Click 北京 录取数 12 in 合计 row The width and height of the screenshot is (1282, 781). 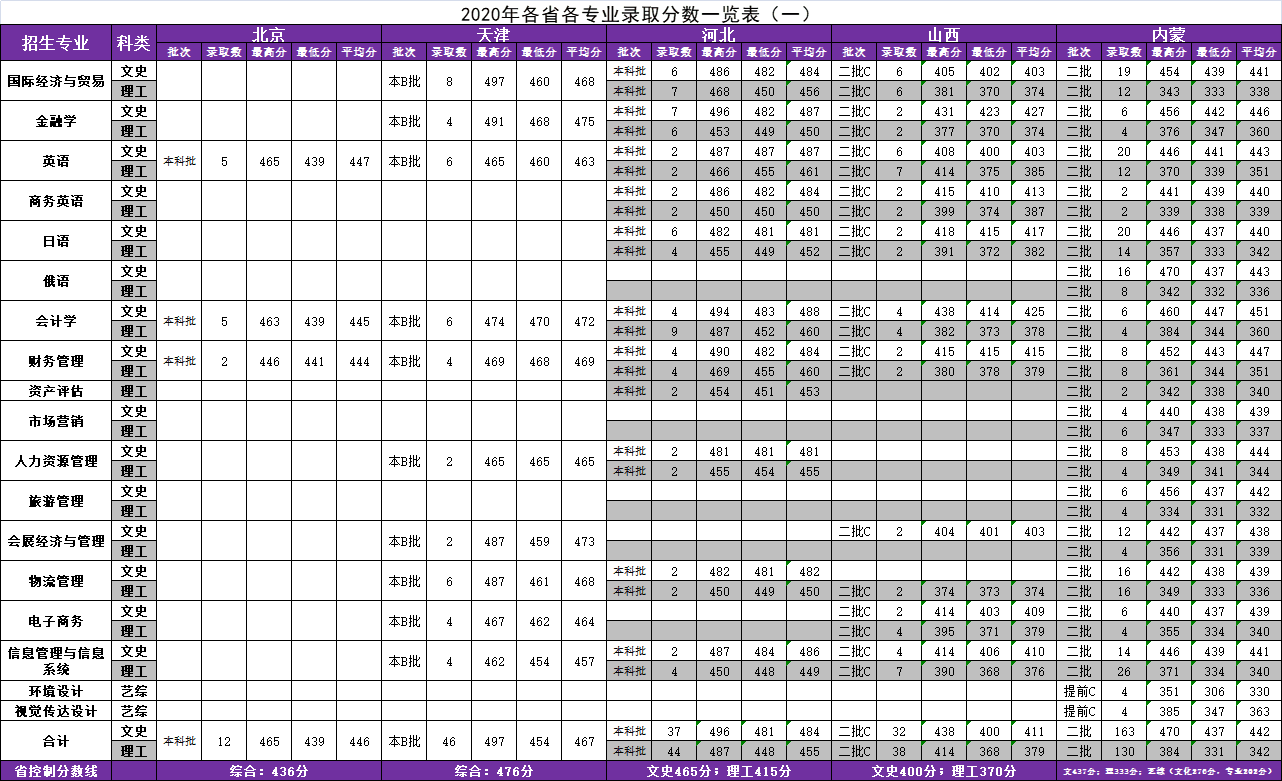click(x=224, y=741)
